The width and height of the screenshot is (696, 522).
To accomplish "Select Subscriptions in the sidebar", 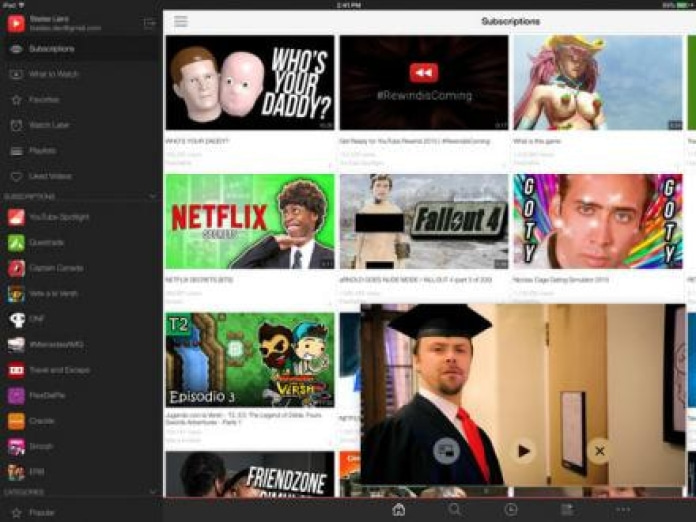I will pos(81,49).
